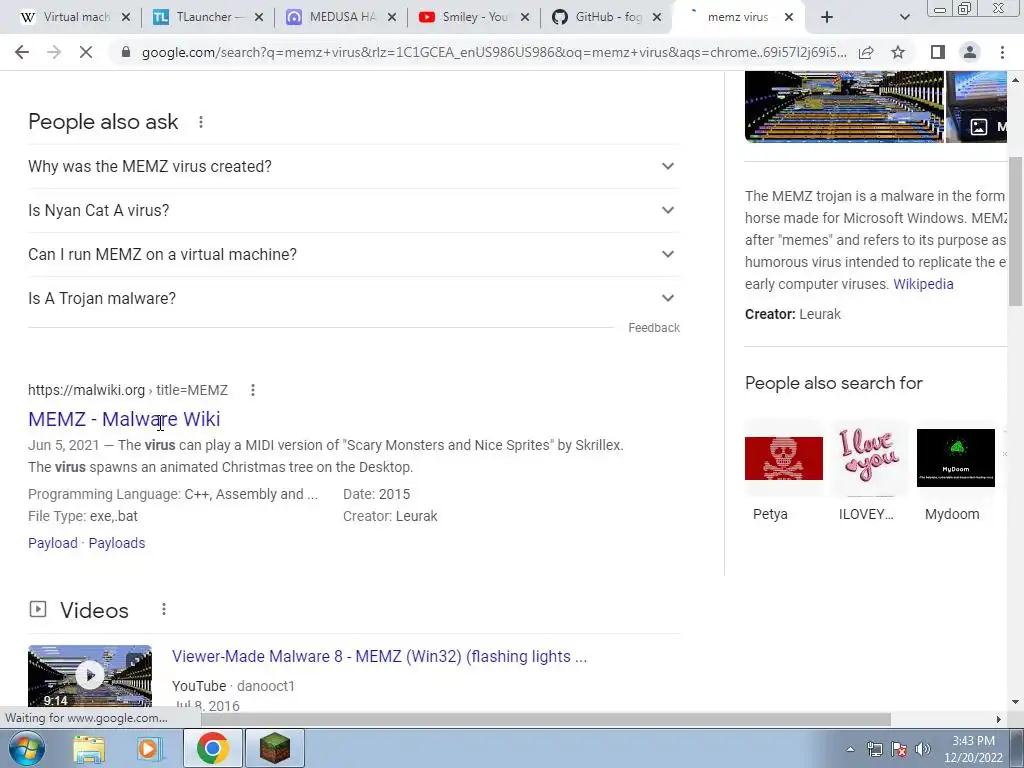Open the side panel icon
Screen dimensions: 1024x768
tap(938, 52)
